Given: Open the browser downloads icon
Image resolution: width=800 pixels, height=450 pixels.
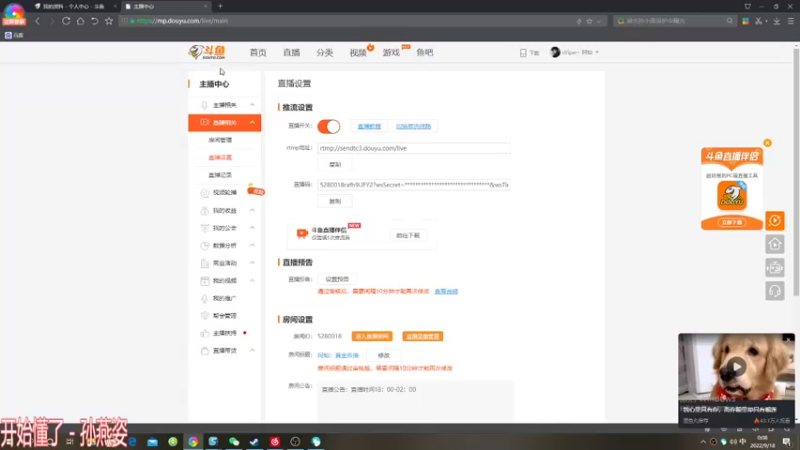Looking at the screenshot, I should tap(777, 21).
